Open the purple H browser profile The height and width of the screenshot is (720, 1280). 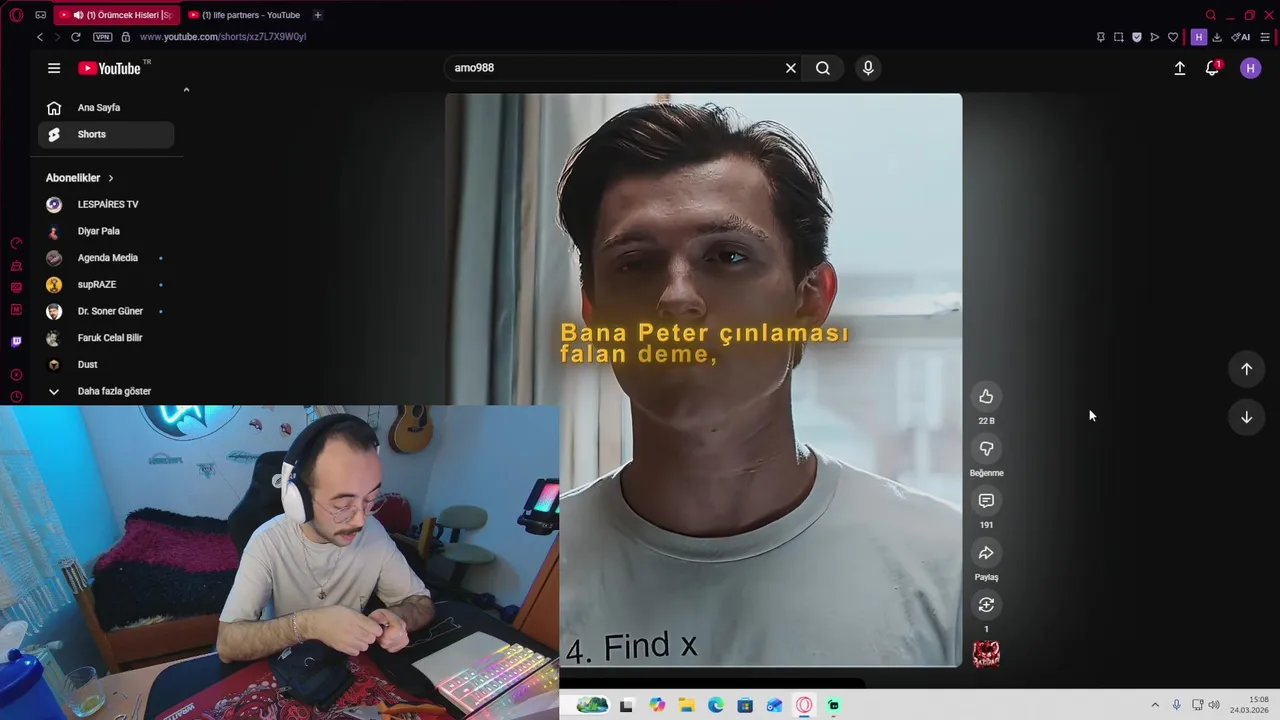pos(1198,37)
